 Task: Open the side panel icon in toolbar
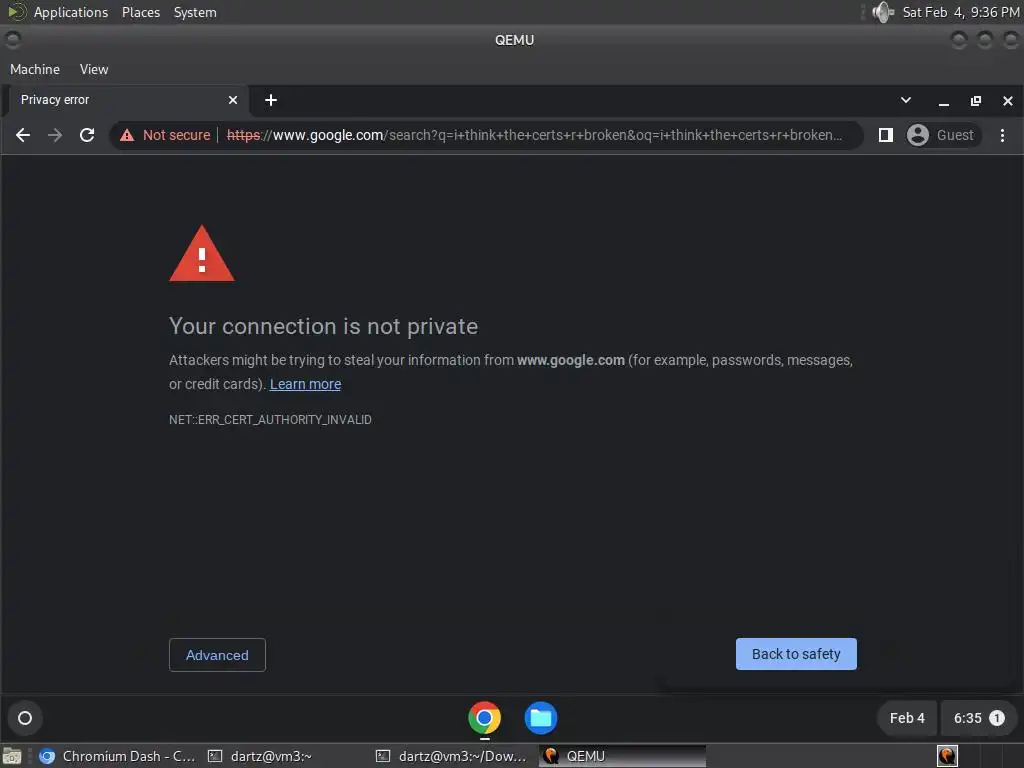point(886,135)
